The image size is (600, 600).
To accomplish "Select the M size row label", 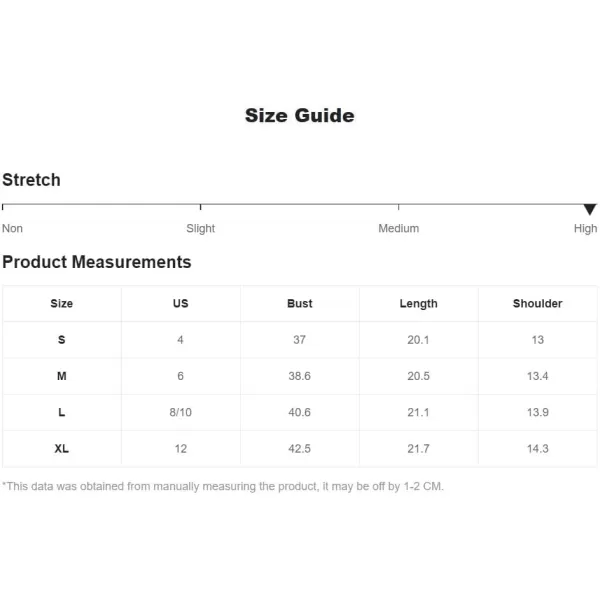I will pos(62,376).
